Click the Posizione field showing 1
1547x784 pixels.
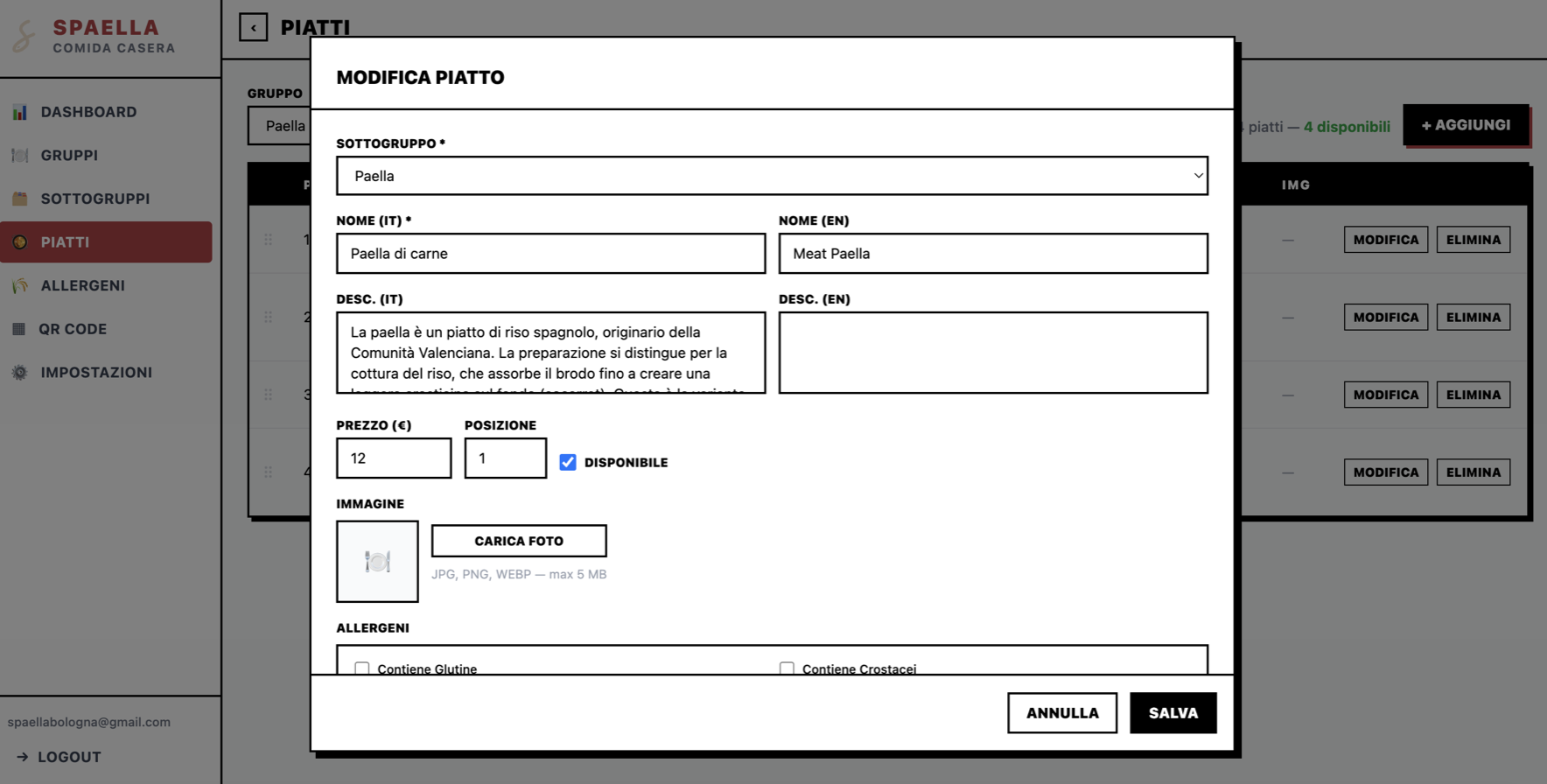(506, 458)
